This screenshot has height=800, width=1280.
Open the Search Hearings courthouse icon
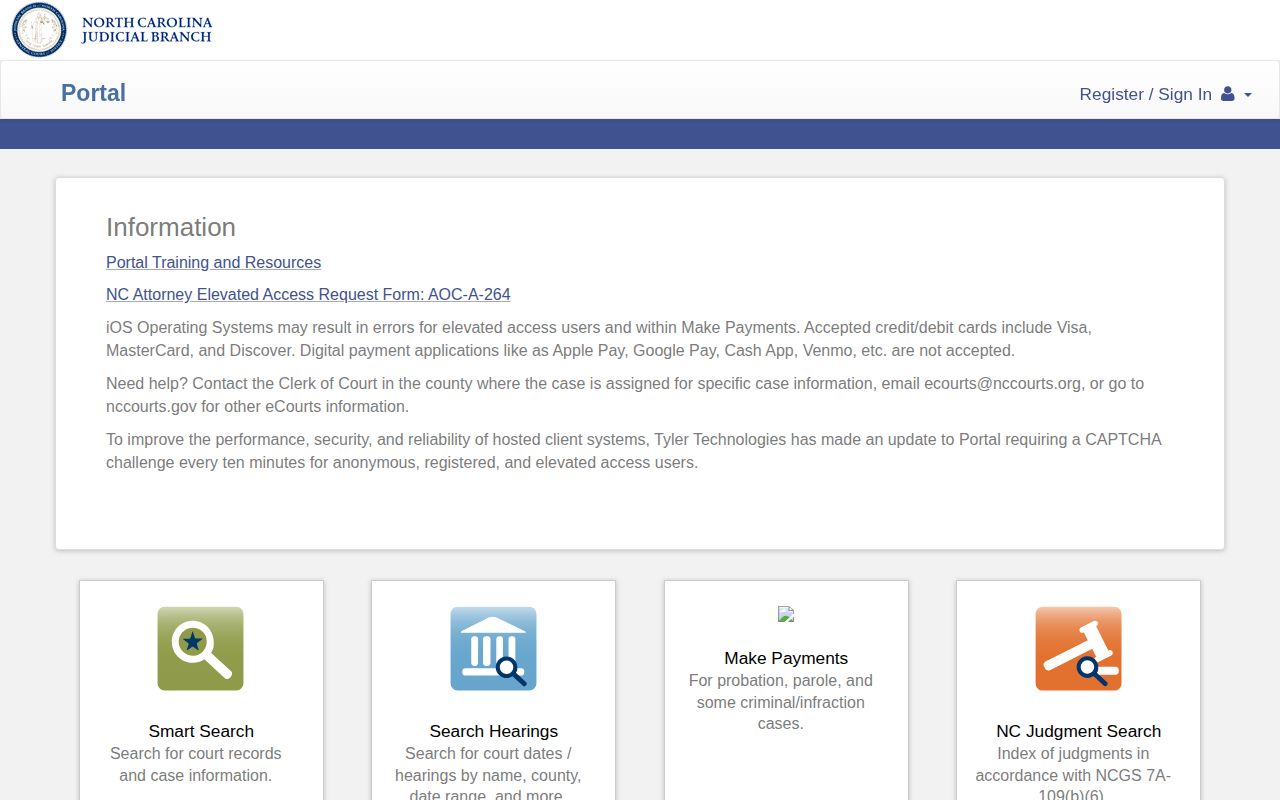[493, 648]
